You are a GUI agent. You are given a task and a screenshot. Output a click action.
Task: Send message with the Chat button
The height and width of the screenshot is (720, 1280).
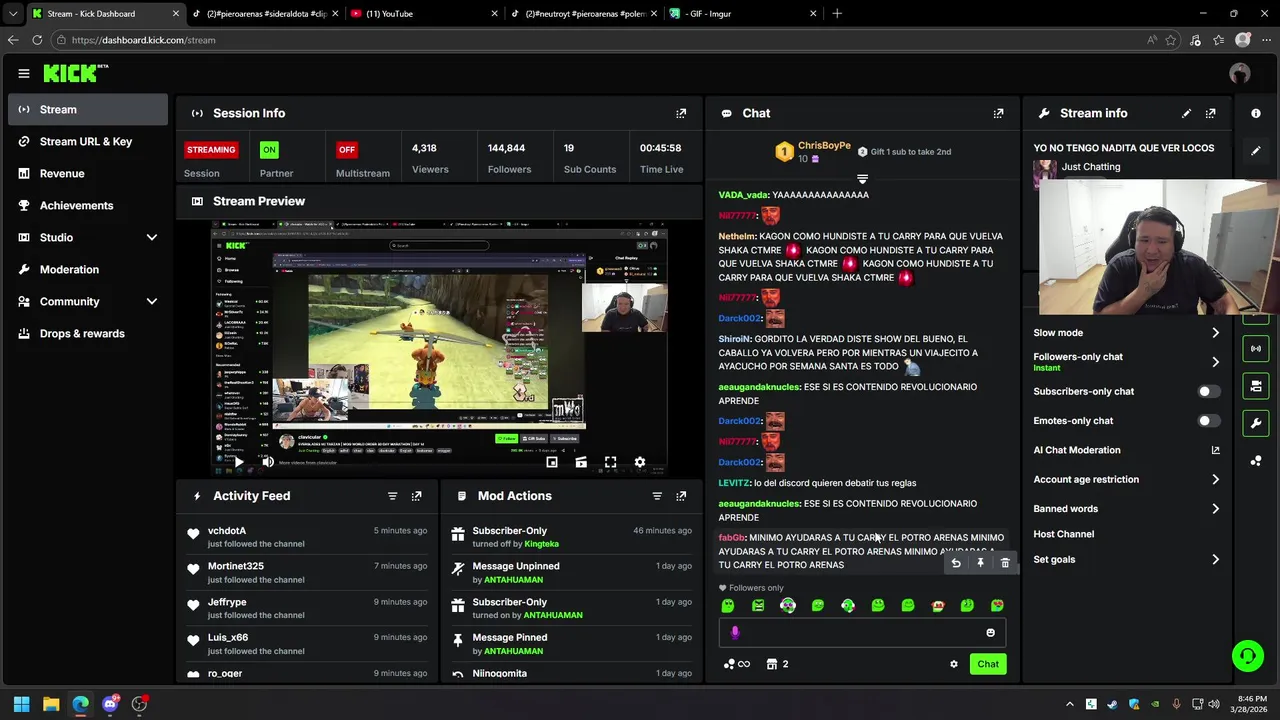click(988, 664)
